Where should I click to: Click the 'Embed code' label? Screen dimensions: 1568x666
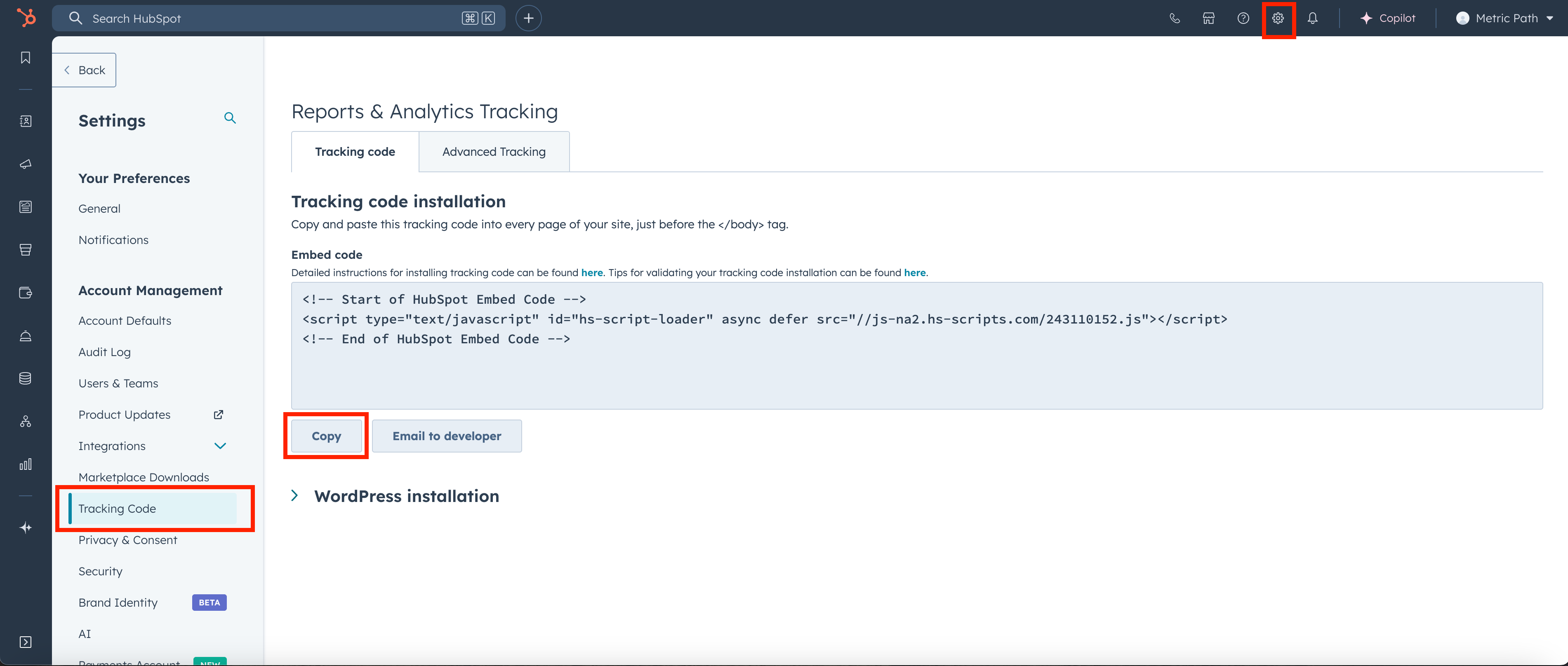[327, 255]
